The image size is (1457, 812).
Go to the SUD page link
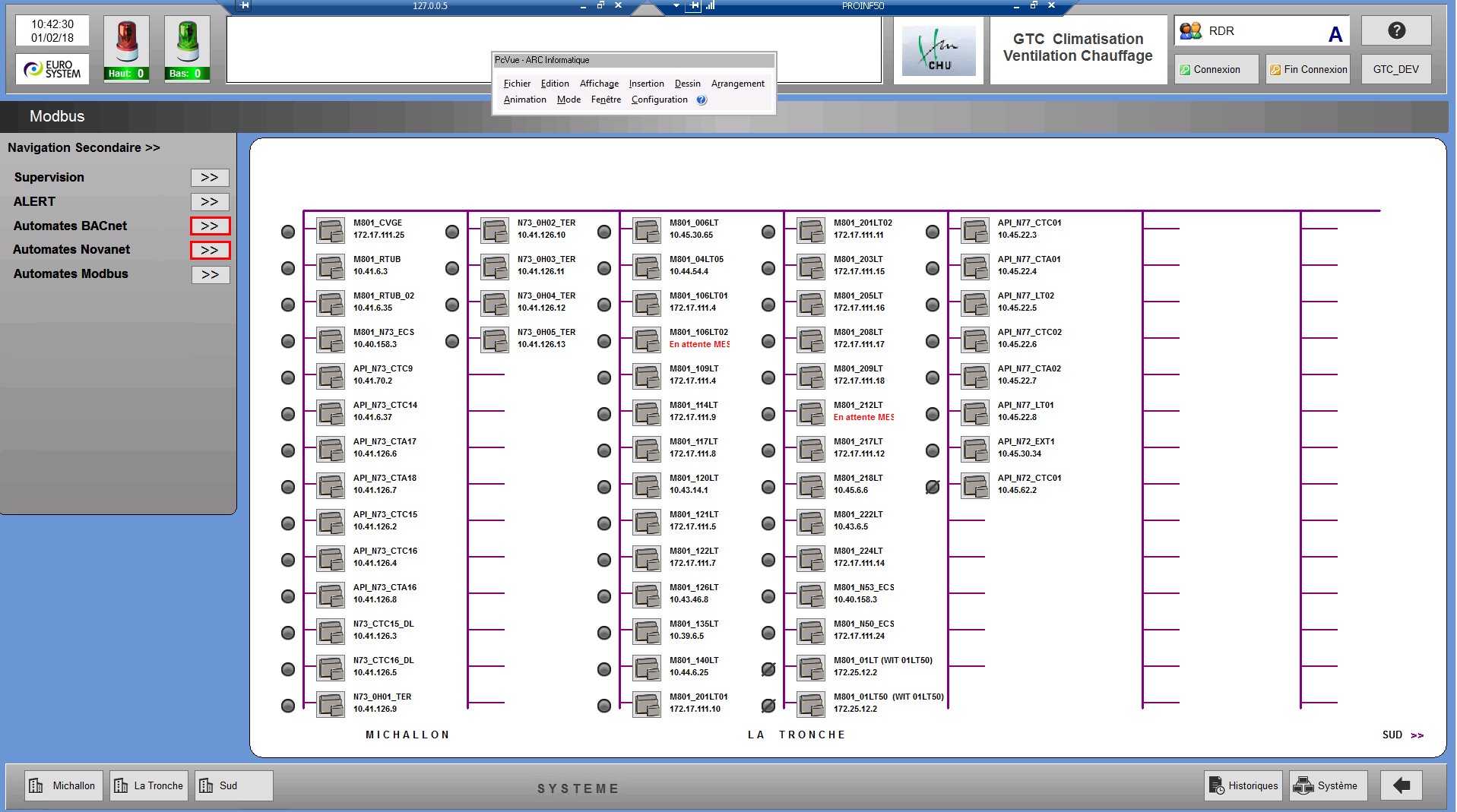click(1402, 735)
